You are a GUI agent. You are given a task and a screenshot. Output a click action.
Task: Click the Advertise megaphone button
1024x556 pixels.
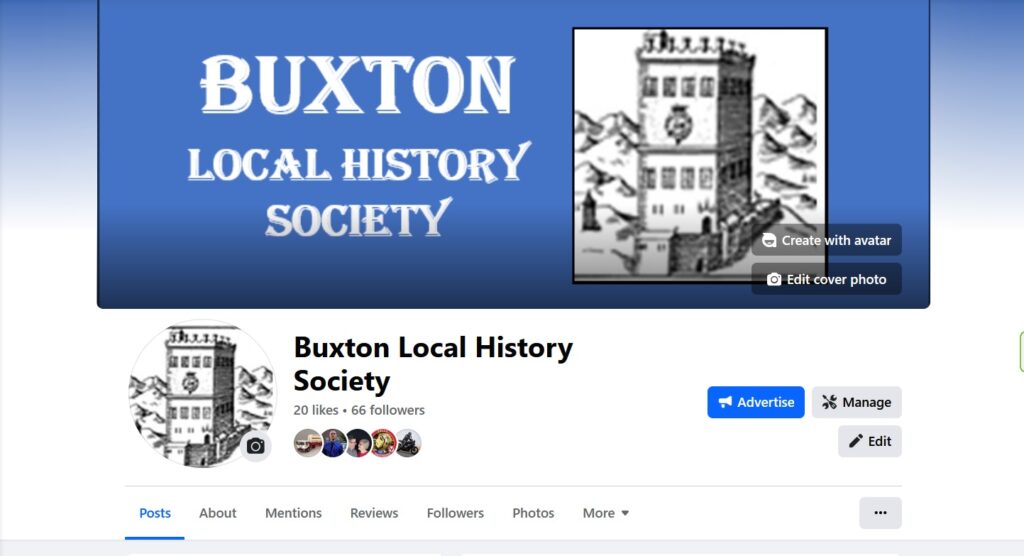[756, 402]
